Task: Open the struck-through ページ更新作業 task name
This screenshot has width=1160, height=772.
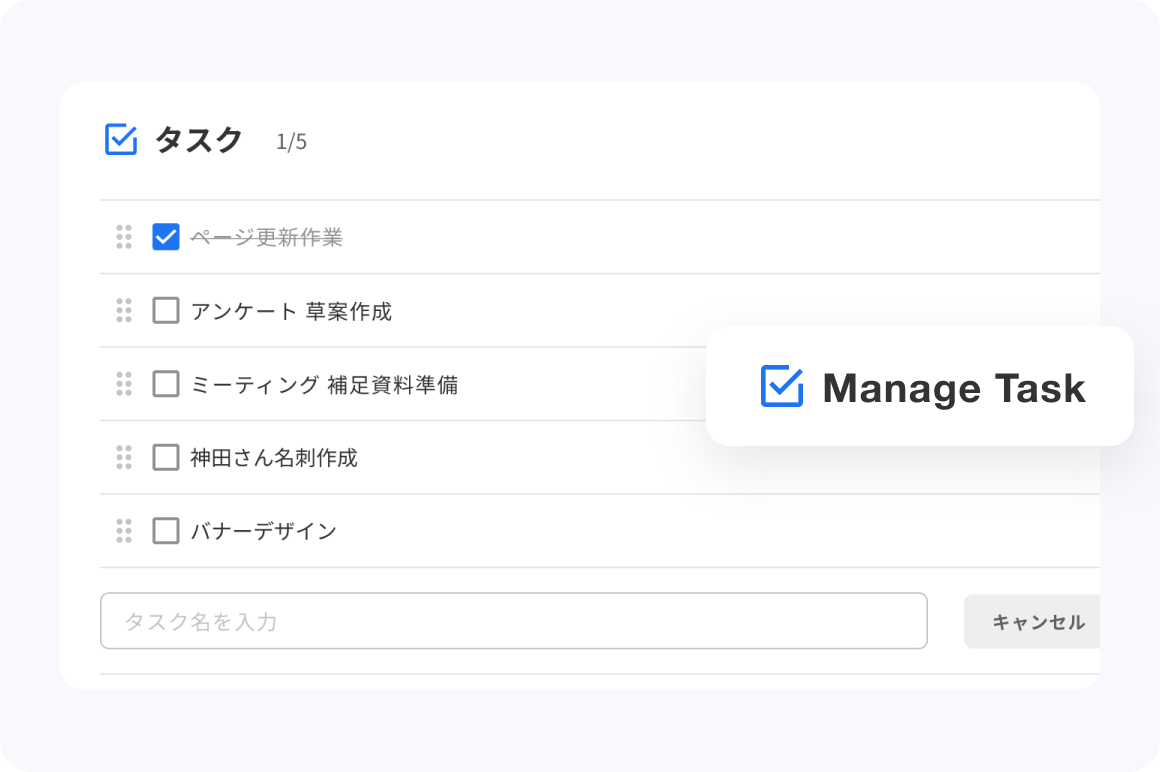Action: (266, 237)
